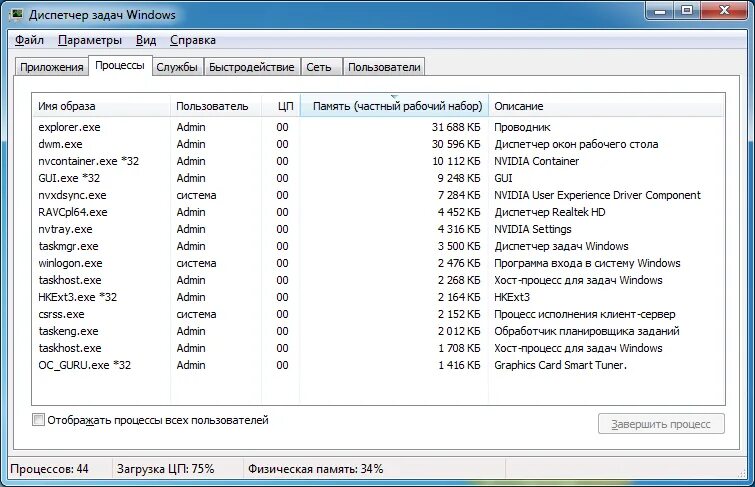Click Диспетчер окон рабочего стола description
755x487 pixels.
tap(576, 144)
